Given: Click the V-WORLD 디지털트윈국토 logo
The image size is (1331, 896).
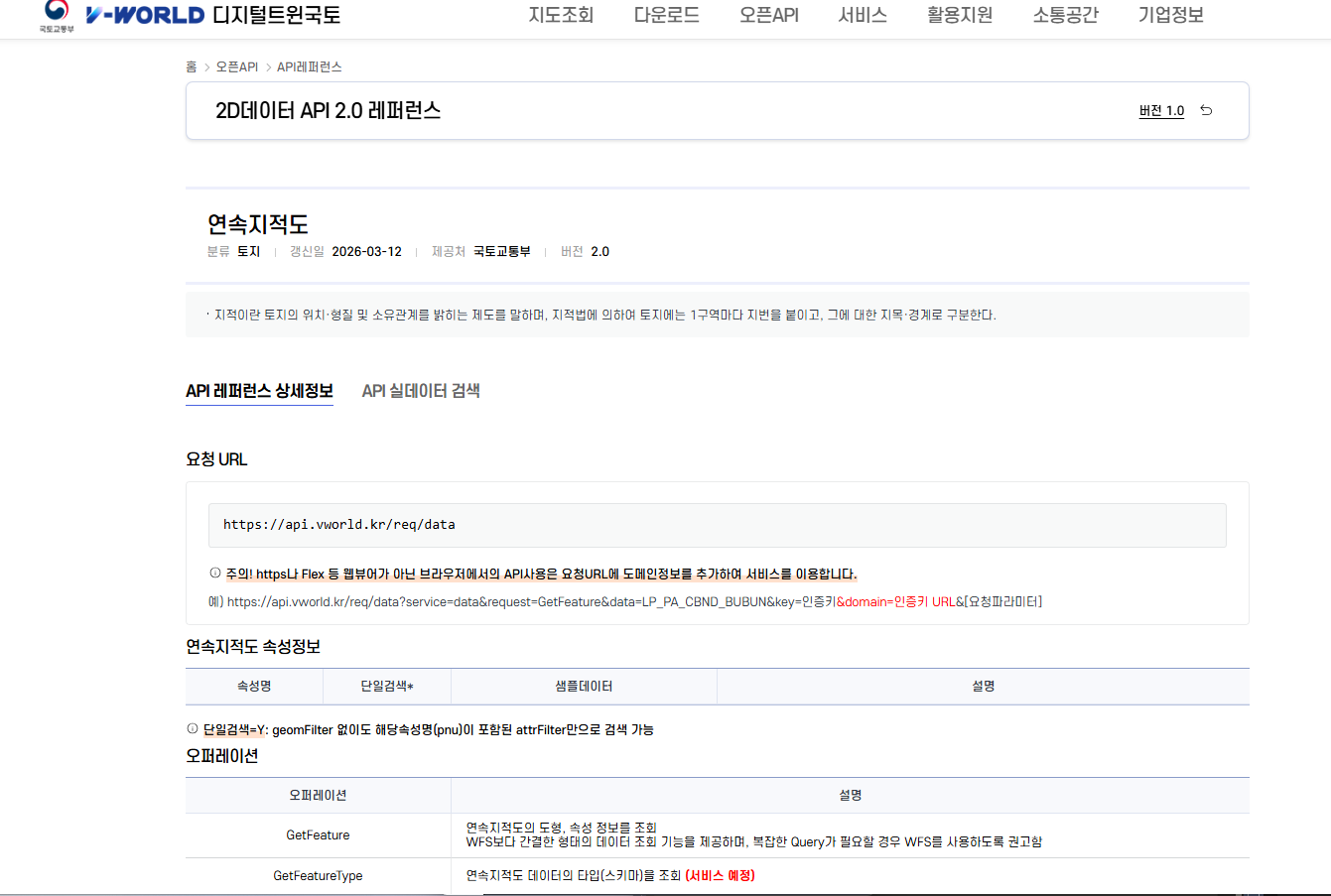Looking at the screenshot, I should [x=213, y=15].
